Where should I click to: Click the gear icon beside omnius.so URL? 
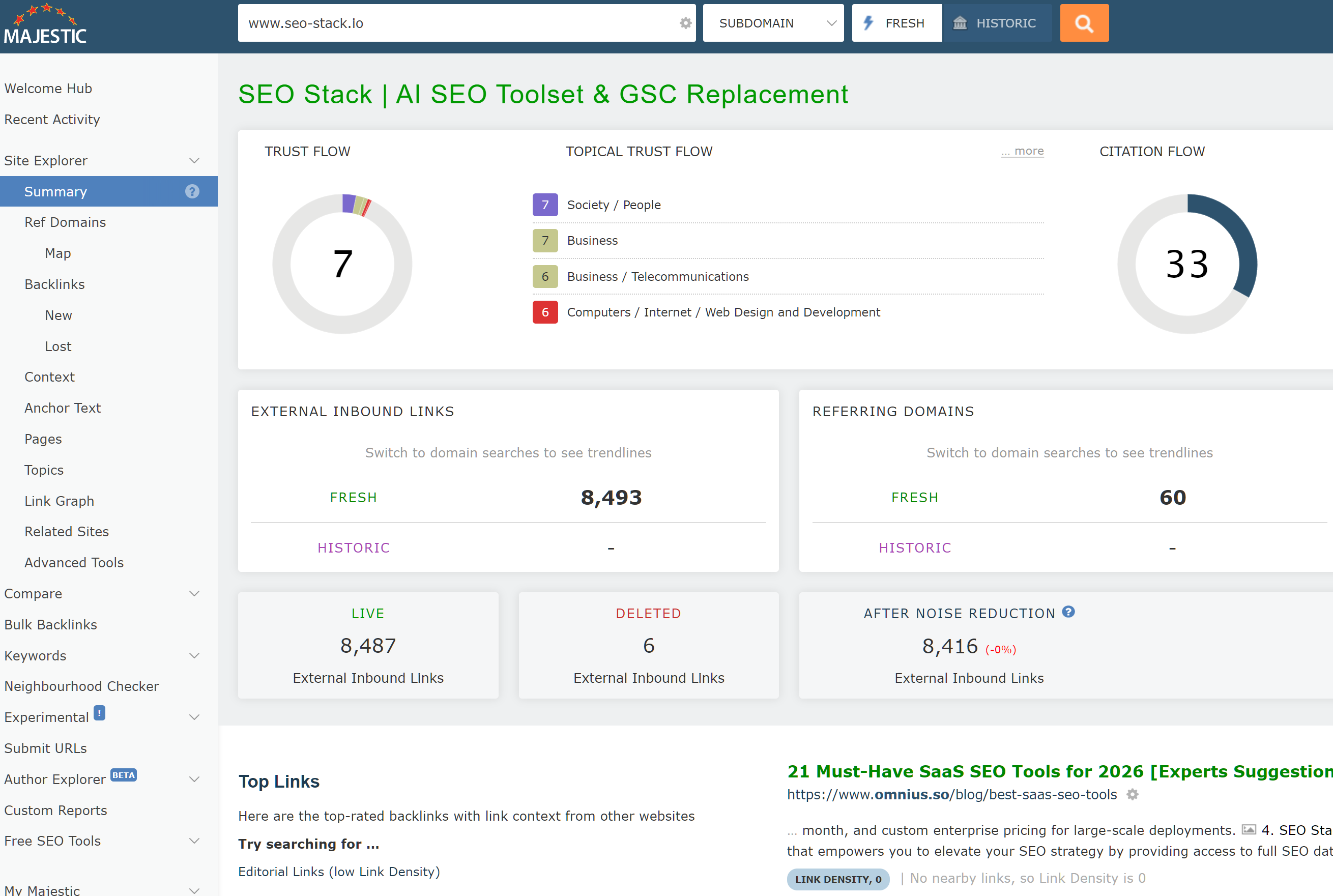[x=1132, y=795]
